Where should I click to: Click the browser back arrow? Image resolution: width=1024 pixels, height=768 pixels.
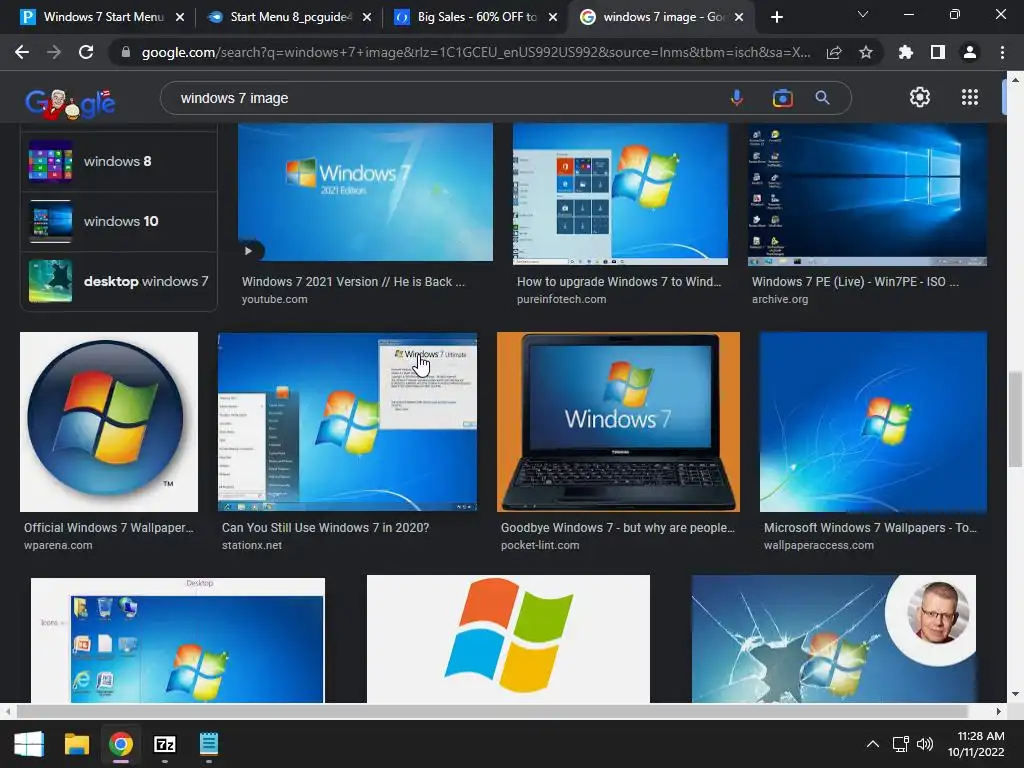(x=22, y=52)
